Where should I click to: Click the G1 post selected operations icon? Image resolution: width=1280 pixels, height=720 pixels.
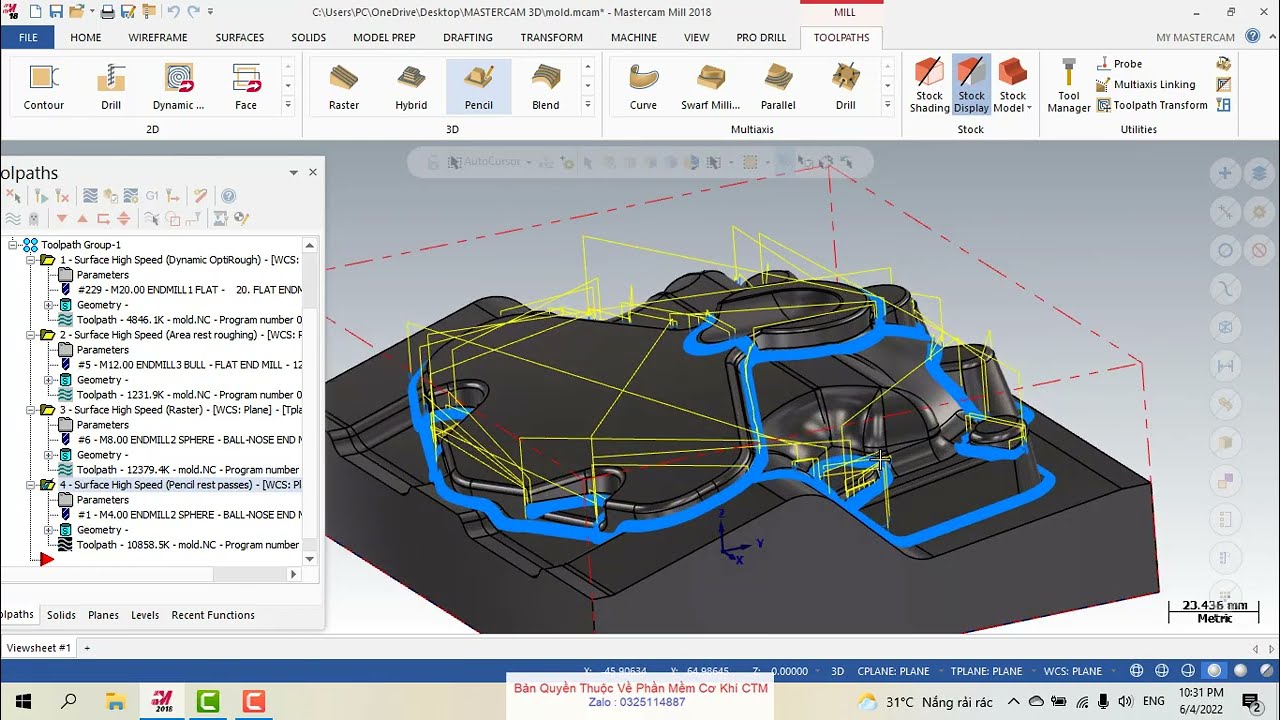(152, 196)
